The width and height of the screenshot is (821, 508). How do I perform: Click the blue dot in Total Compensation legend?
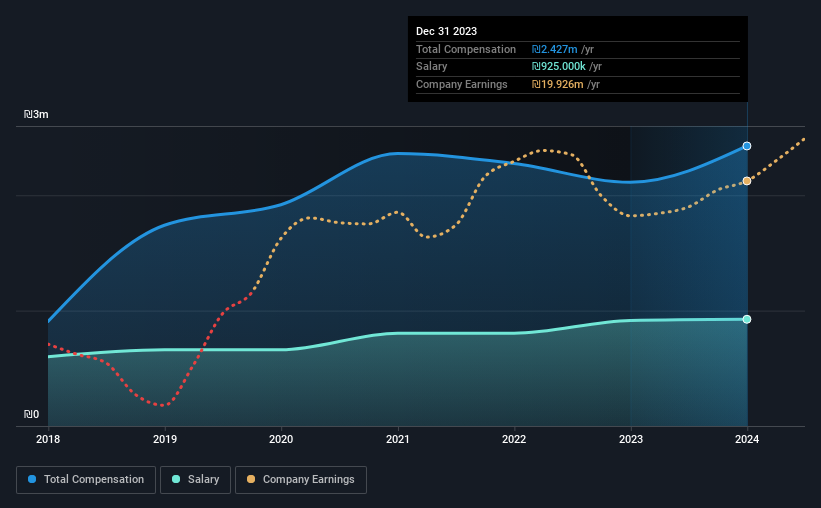coord(32,479)
